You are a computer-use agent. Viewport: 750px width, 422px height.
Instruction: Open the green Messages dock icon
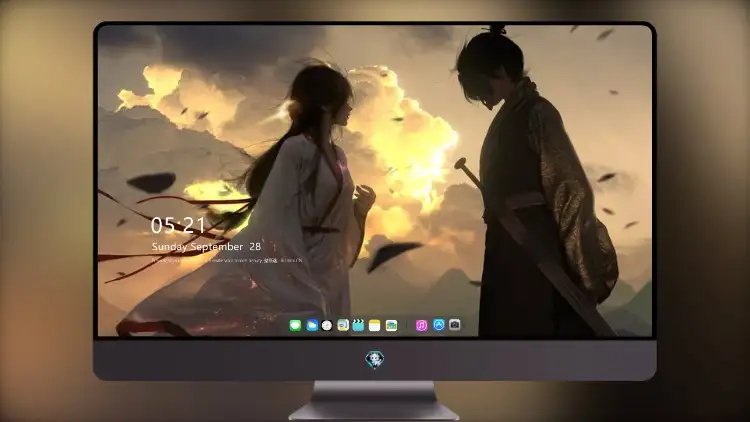tap(295, 325)
